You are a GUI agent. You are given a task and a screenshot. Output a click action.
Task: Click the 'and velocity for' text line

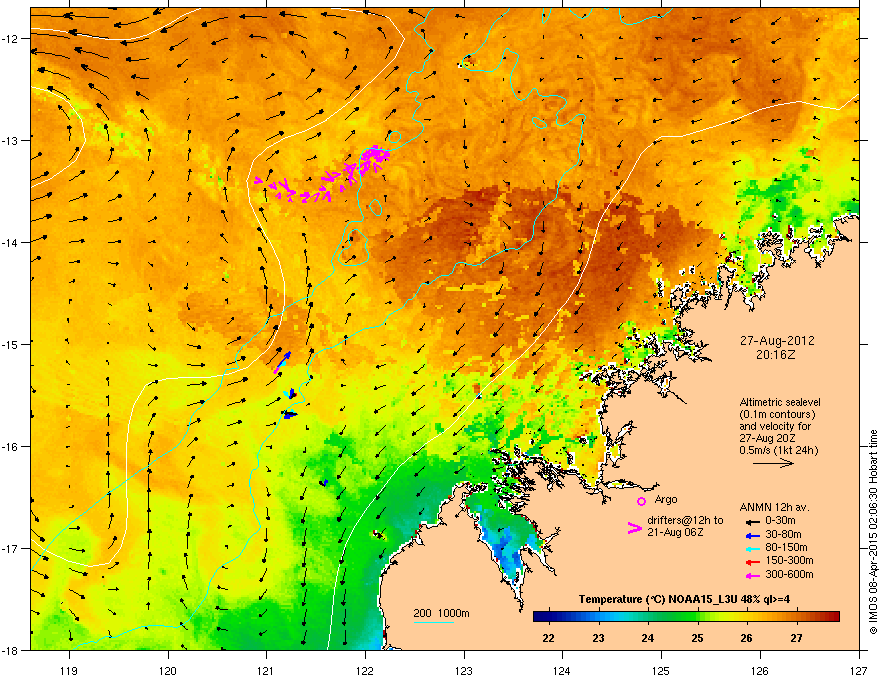click(x=775, y=426)
